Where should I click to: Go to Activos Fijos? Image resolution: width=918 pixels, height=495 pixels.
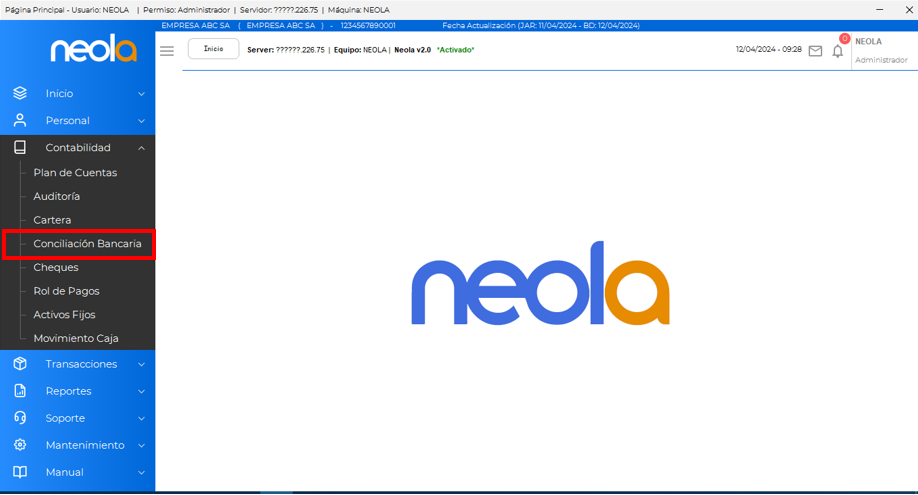point(65,315)
